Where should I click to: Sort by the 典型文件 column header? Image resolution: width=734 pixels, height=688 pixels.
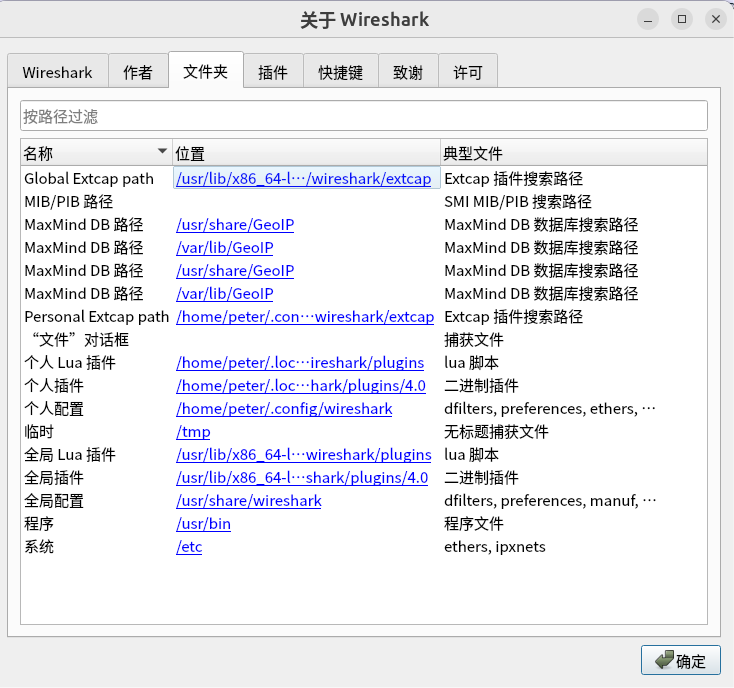573,153
